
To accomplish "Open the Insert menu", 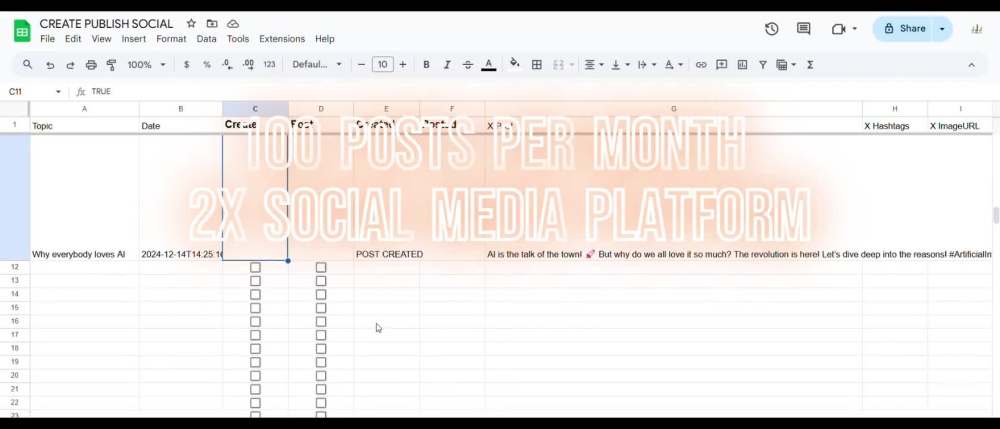I will 134,39.
